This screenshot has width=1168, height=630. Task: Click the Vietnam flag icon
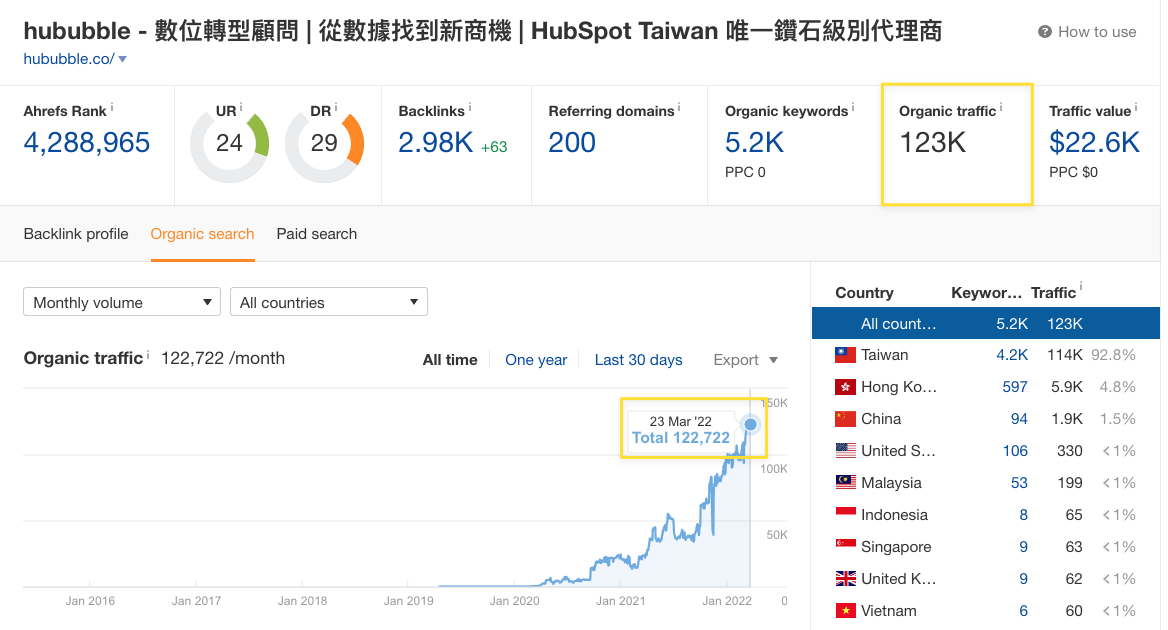(845, 611)
